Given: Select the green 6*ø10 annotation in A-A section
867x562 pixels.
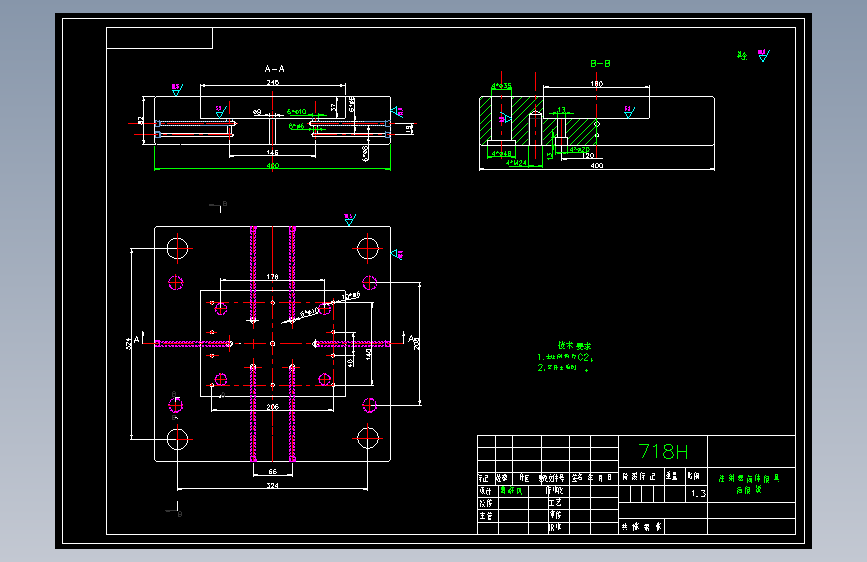Looking at the screenshot, I should pyautogui.click(x=296, y=112).
